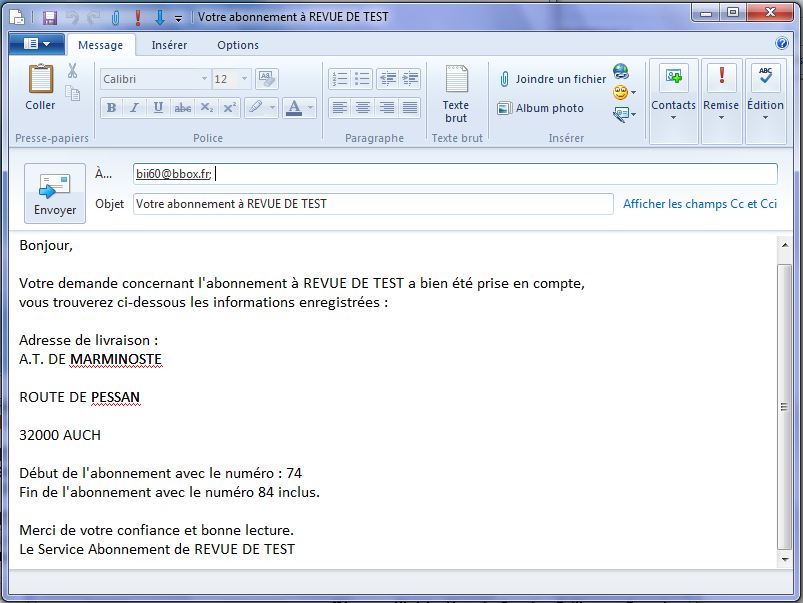The width and height of the screenshot is (803, 603).
Task: Switch to the Insérer tab
Action: click(x=169, y=45)
